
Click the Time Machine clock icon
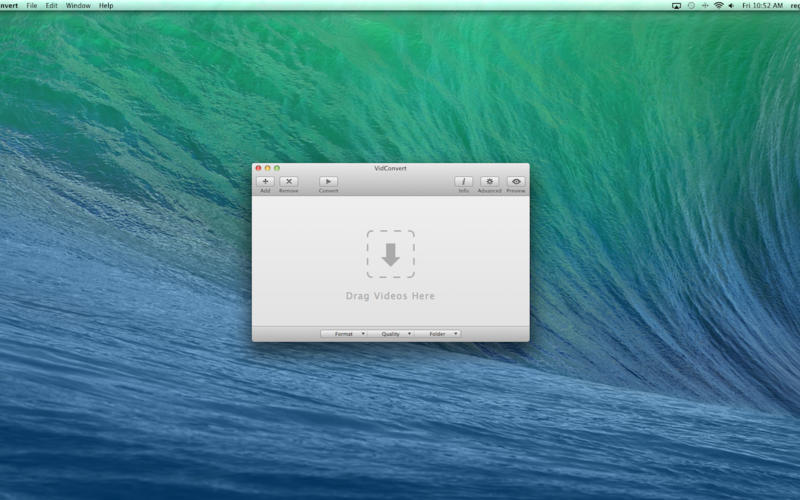[x=690, y=6]
